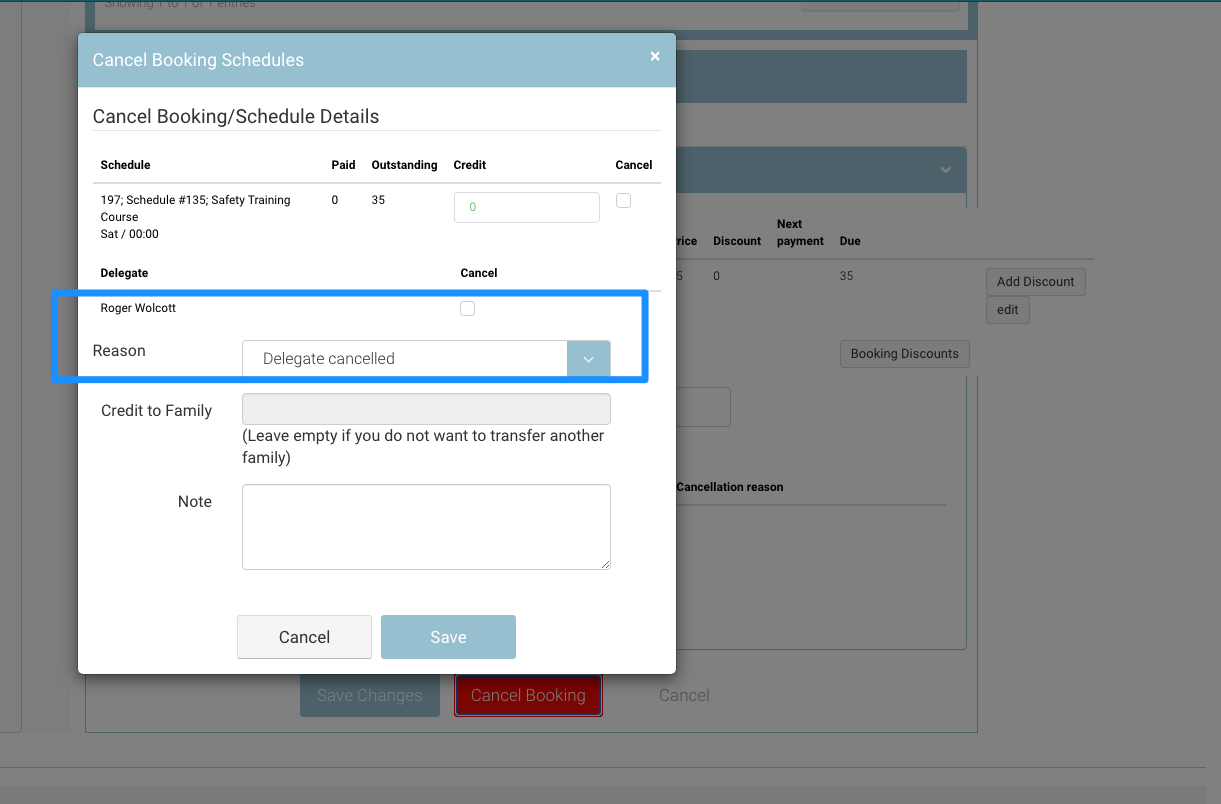Click the Credit amount input field
This screenshot has height=804, width=1221.
[526, 207]
